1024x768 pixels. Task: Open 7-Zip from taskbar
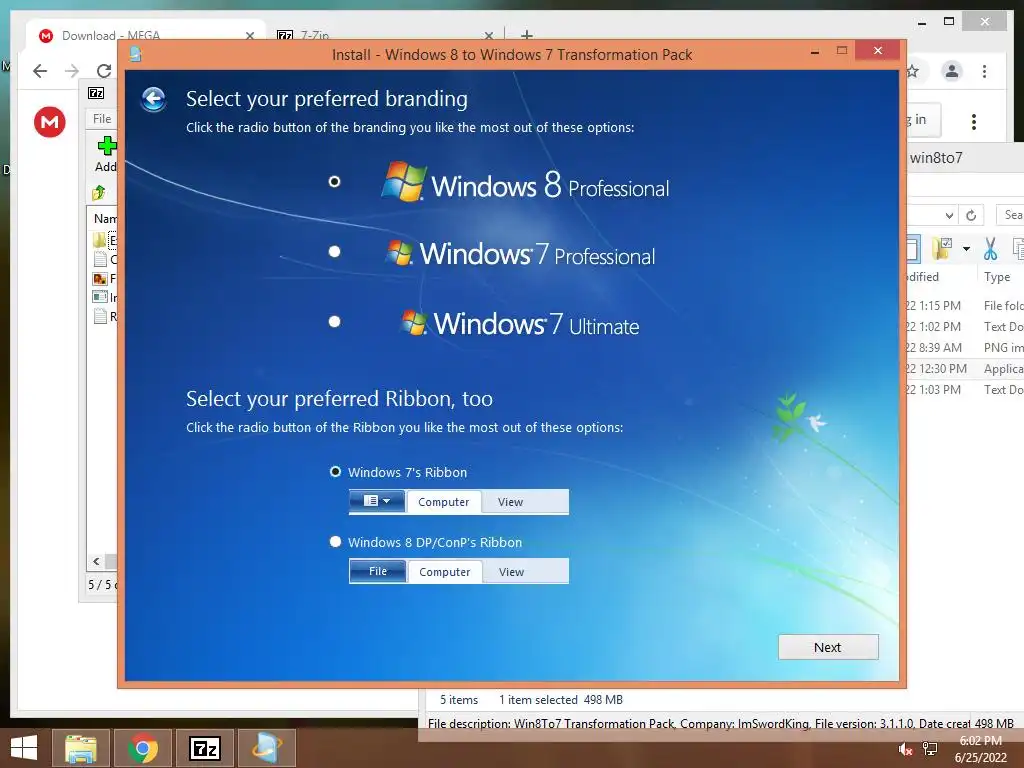(x=204, y=748)
